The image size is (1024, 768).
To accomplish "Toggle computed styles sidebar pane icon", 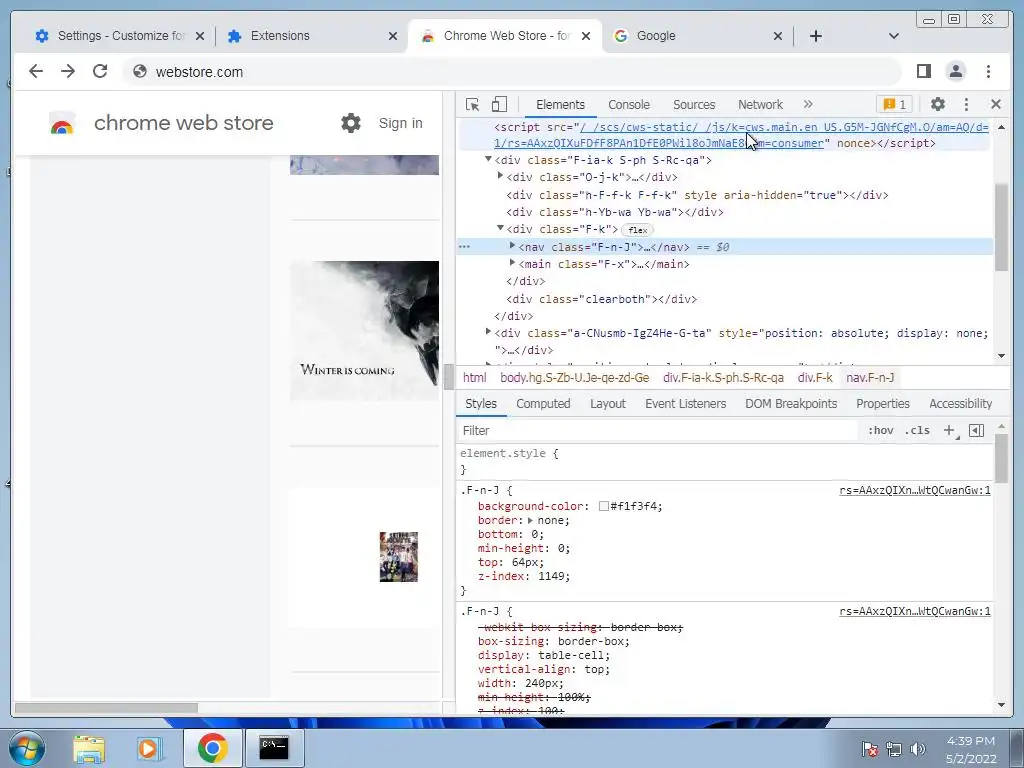I will tap(976, 430).
